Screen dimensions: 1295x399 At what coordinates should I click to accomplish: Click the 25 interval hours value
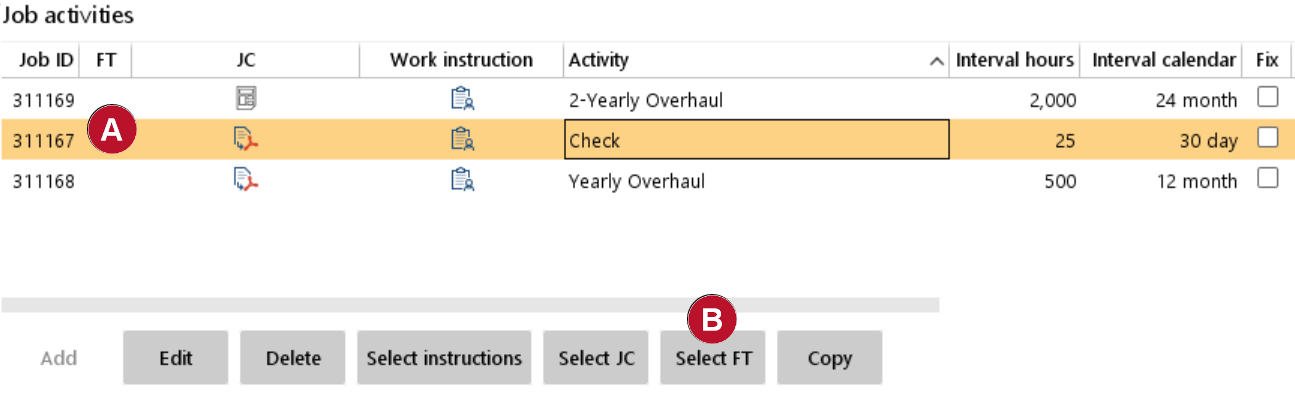point(1065,141)
